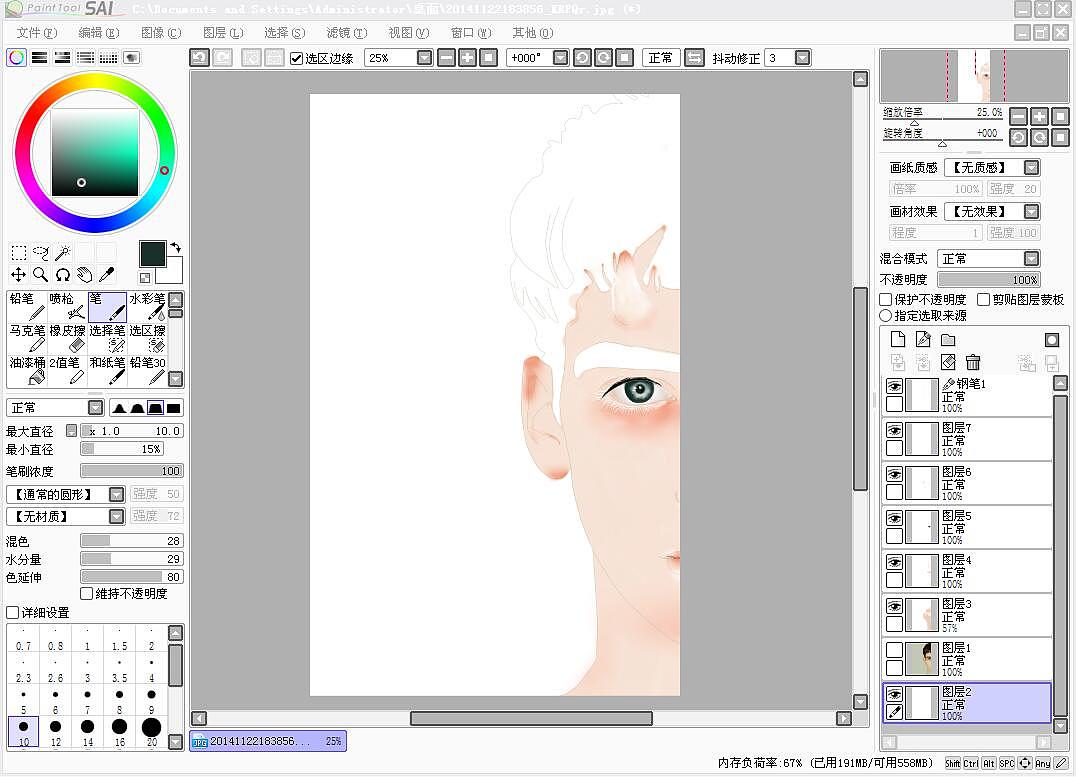The width and height of the screenshot is (1076, 777).
Task: Select the move layer tool
Action: 19,275
